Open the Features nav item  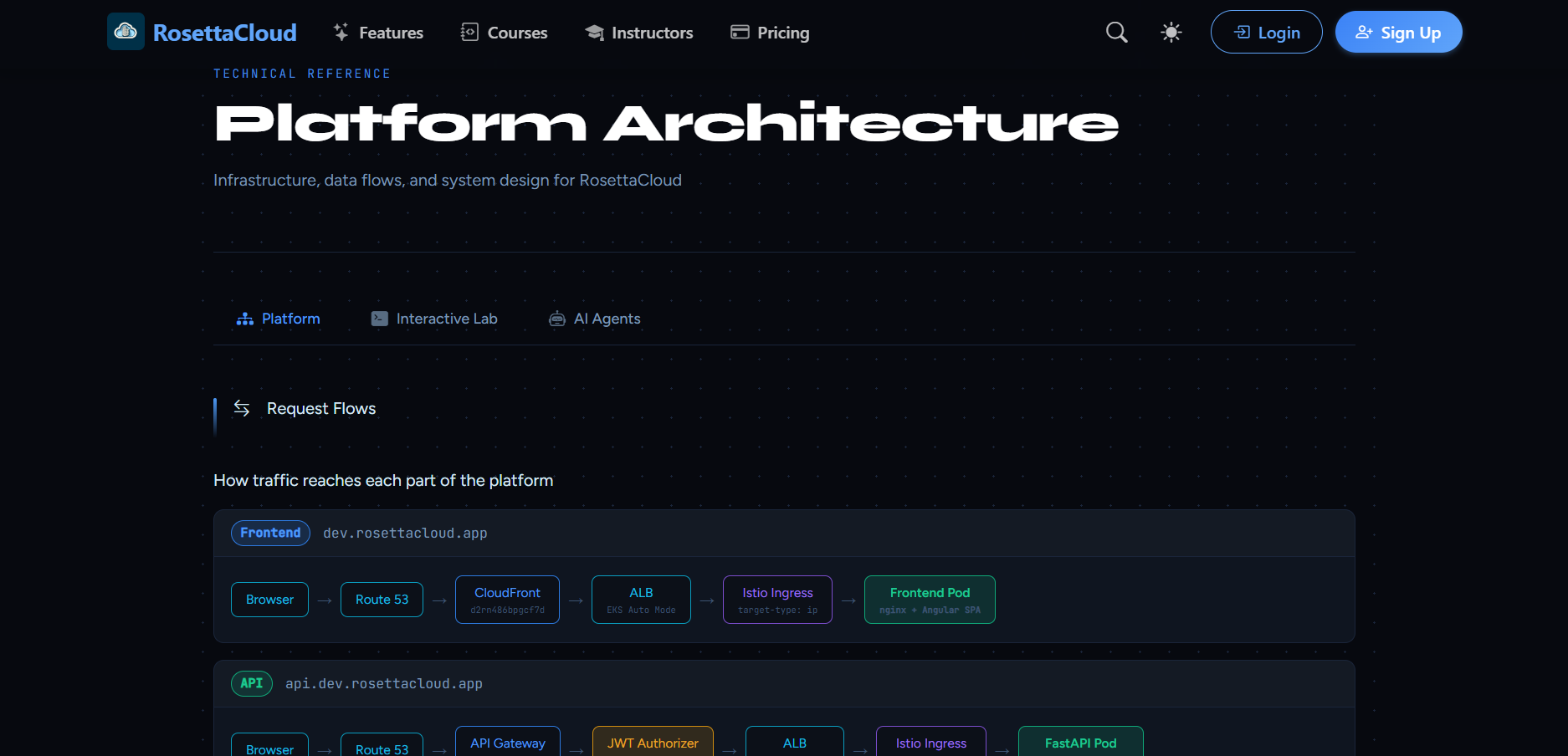(x=377, y=33)
